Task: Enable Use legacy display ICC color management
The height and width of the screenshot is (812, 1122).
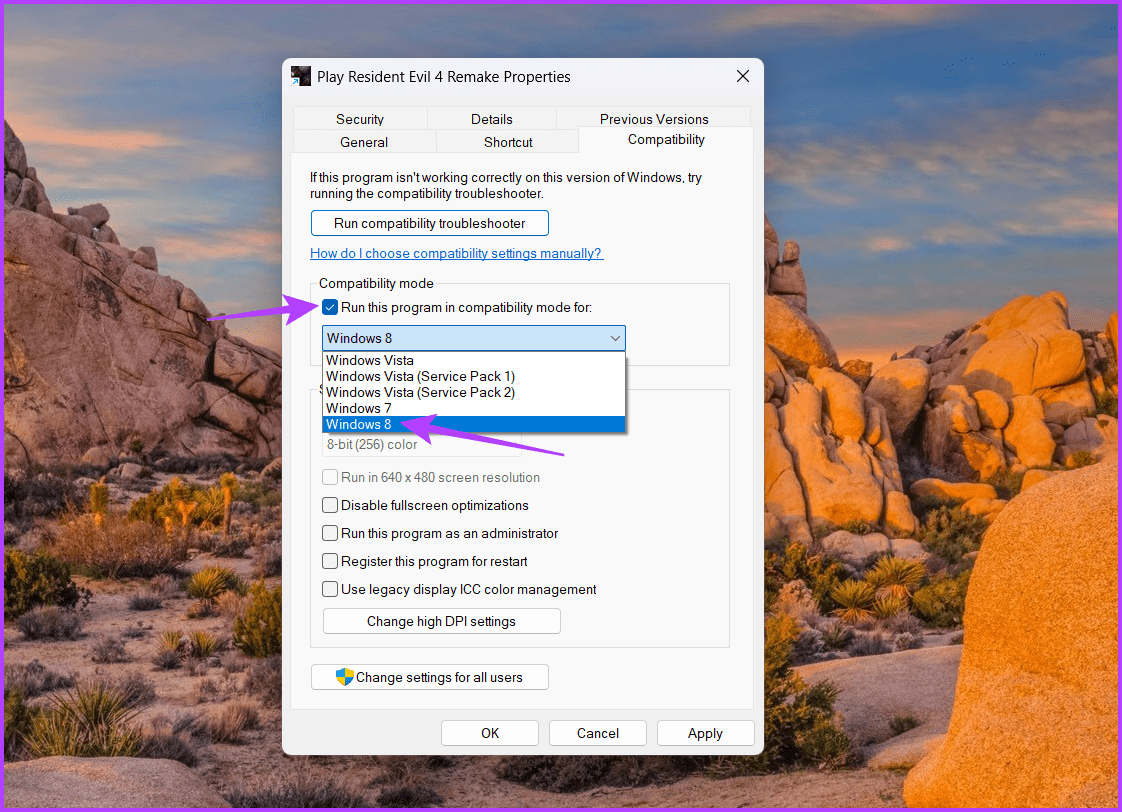Action: pos(330,589)
